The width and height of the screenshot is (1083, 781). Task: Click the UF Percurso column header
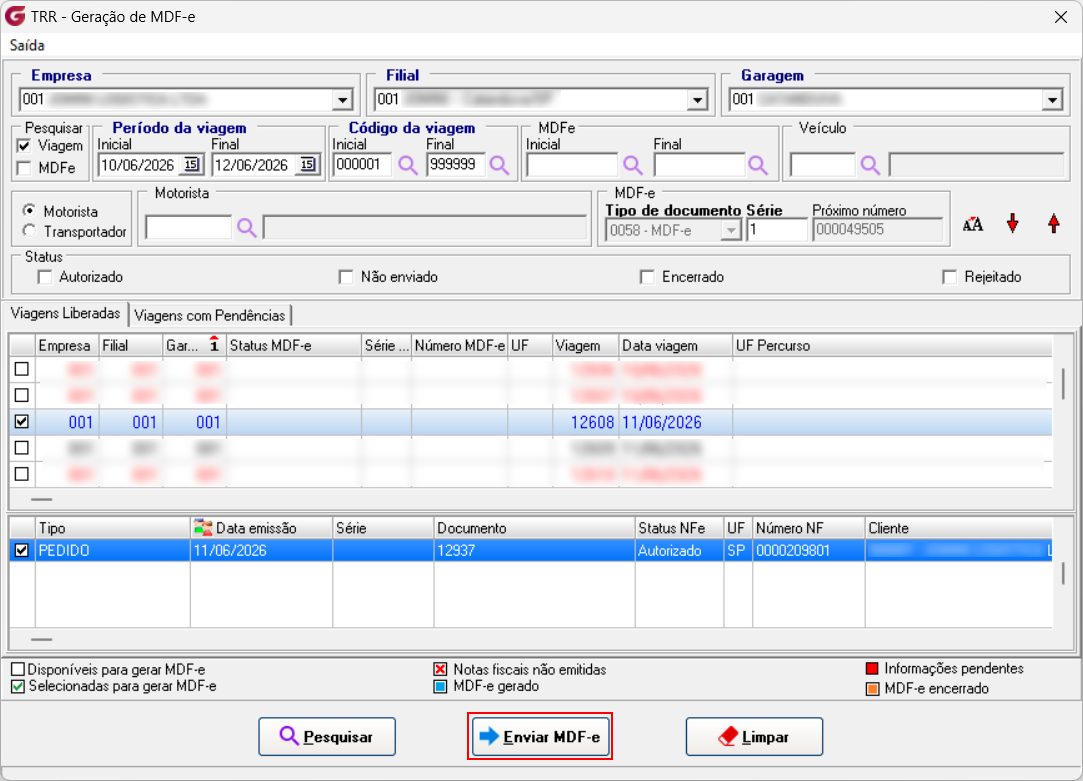click(892, 345)
